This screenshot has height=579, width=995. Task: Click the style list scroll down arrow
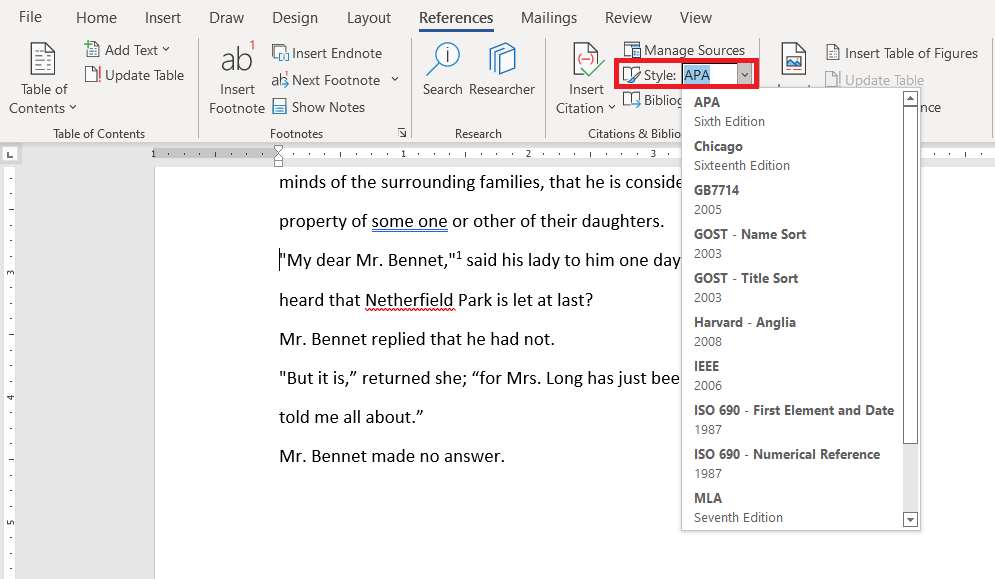(911, 519)
